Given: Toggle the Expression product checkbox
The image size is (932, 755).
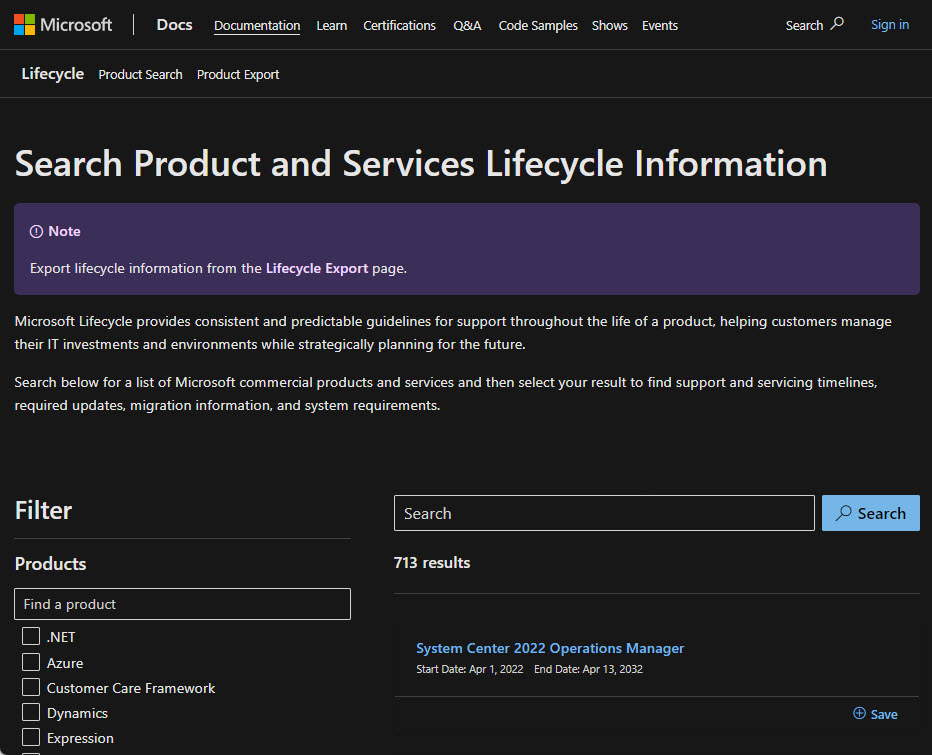Looking at the screenshot, I should (x=31, y=737).
